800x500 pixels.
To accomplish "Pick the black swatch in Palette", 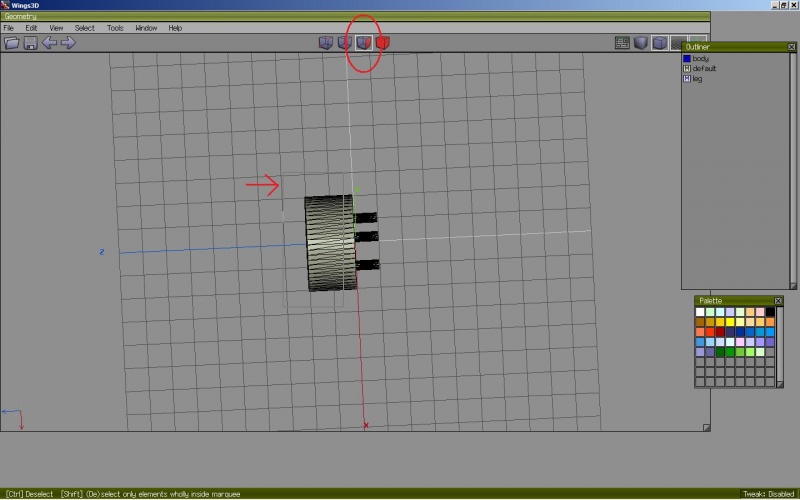I will [770, 311].
